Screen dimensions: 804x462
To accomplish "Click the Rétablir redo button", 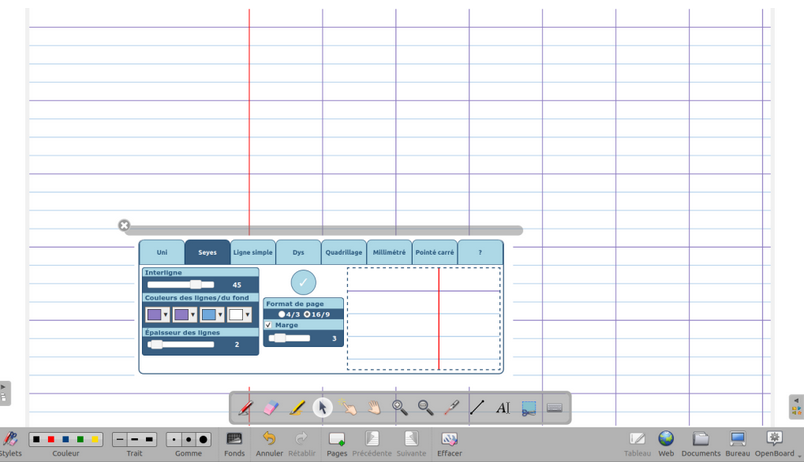I will [x=302, y=444].
